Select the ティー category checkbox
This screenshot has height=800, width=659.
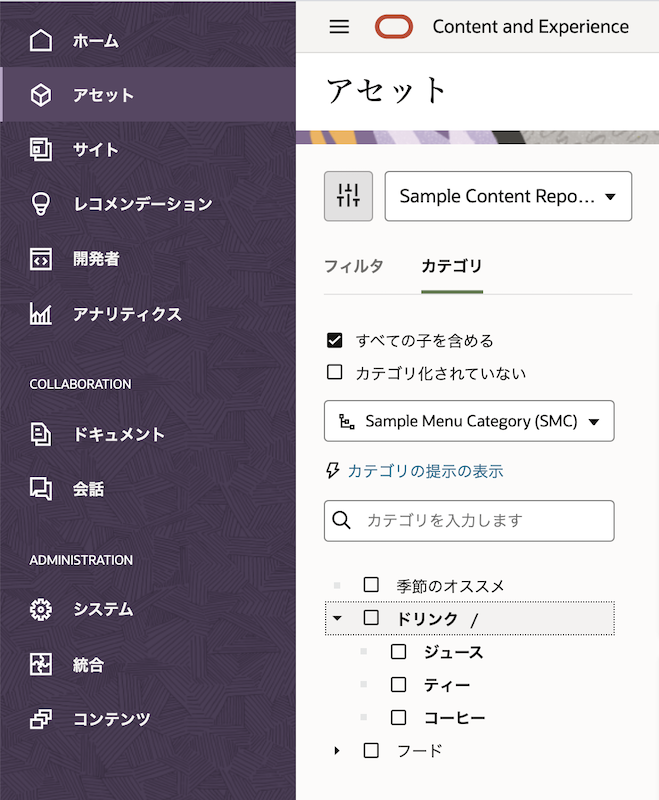398,684
